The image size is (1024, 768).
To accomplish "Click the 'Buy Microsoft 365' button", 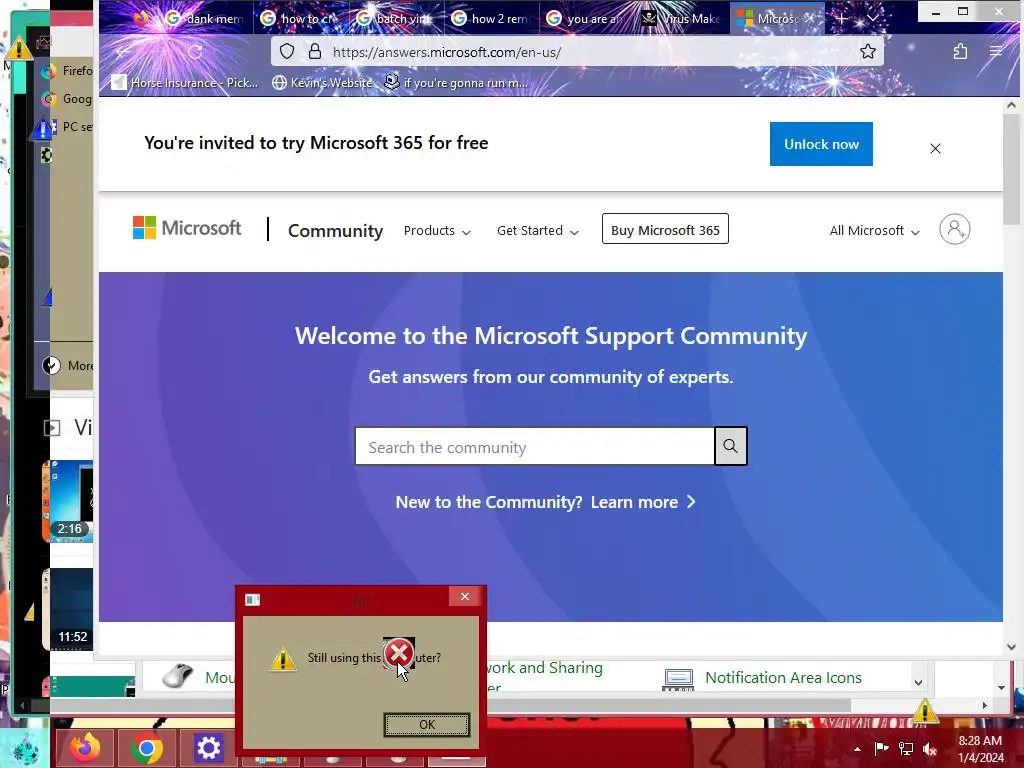I will pos(665,229).
